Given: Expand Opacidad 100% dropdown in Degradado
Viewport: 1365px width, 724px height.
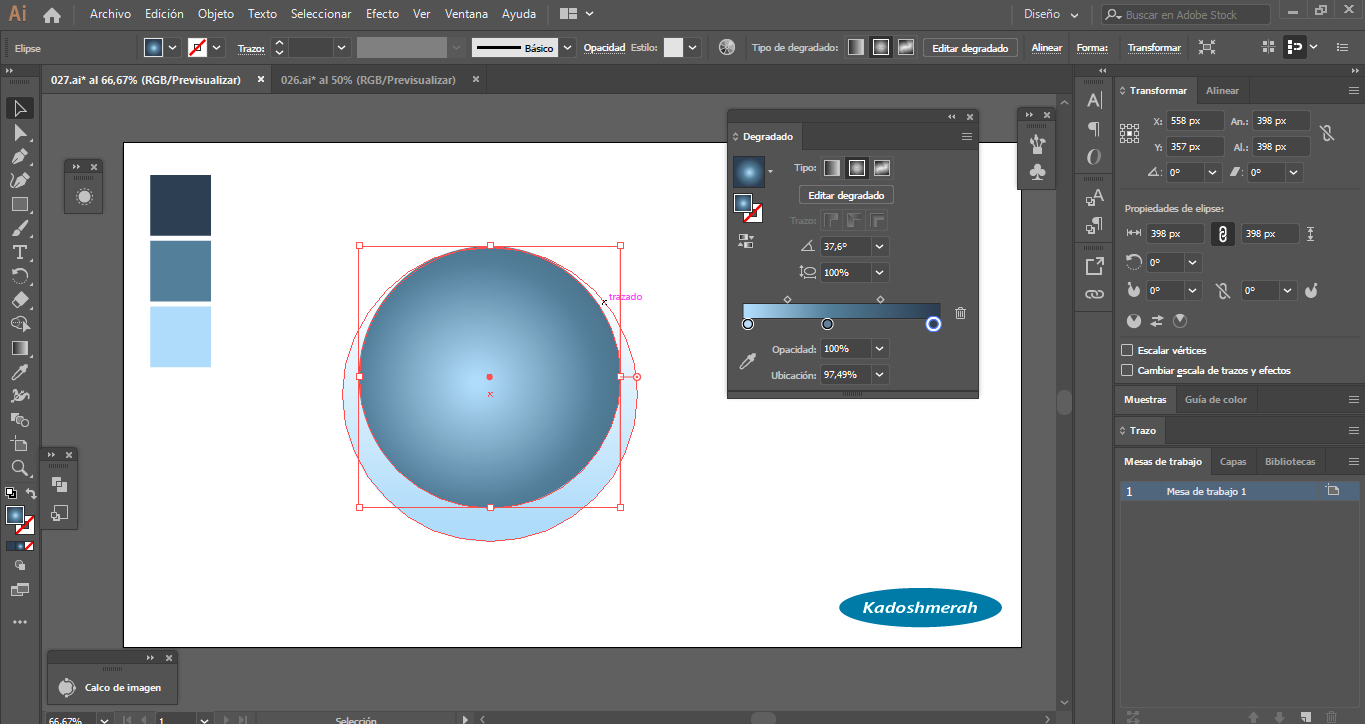Looking at the screenshot, I should (880, 349).
